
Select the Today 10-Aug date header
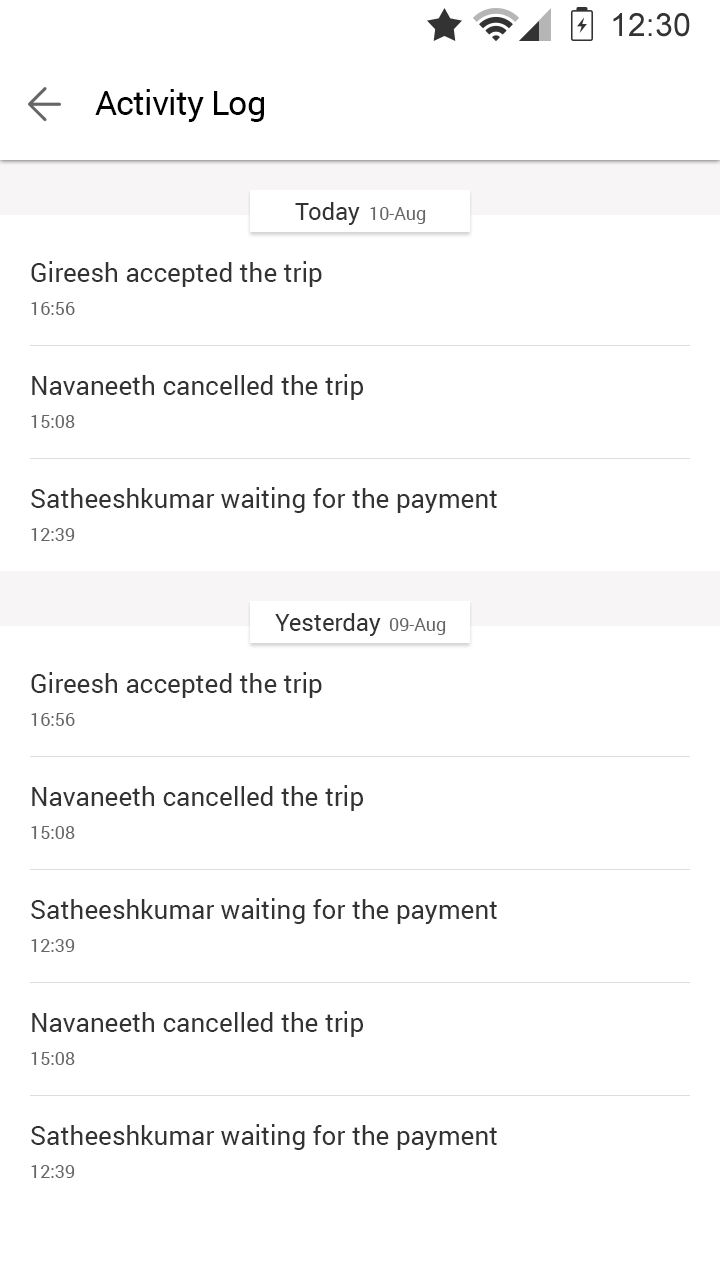(360, 212)
